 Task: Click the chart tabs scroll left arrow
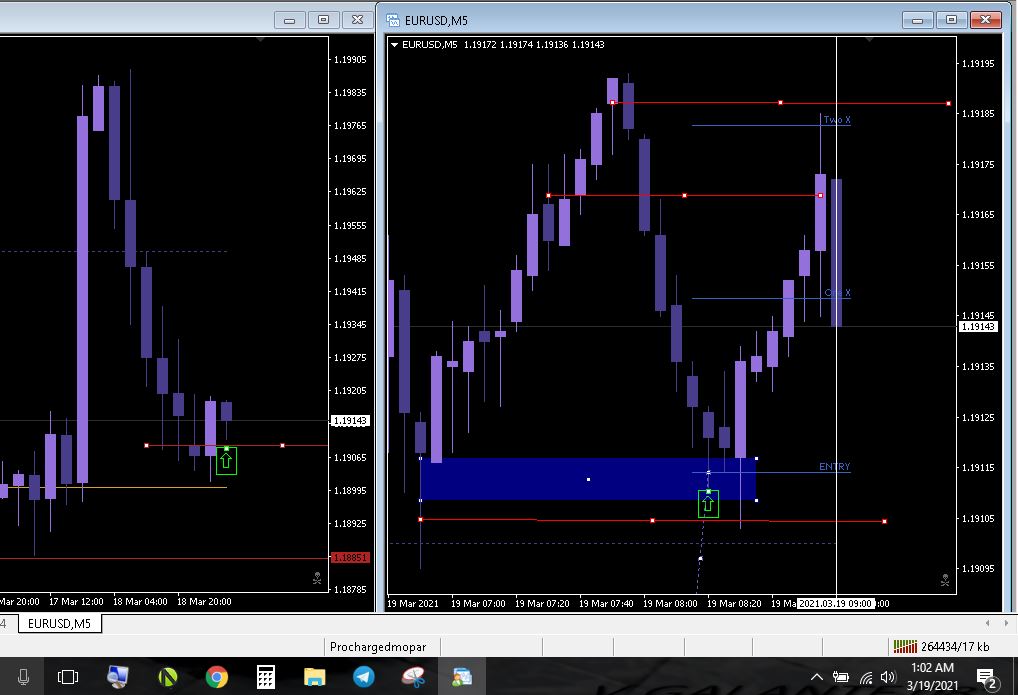987,624
